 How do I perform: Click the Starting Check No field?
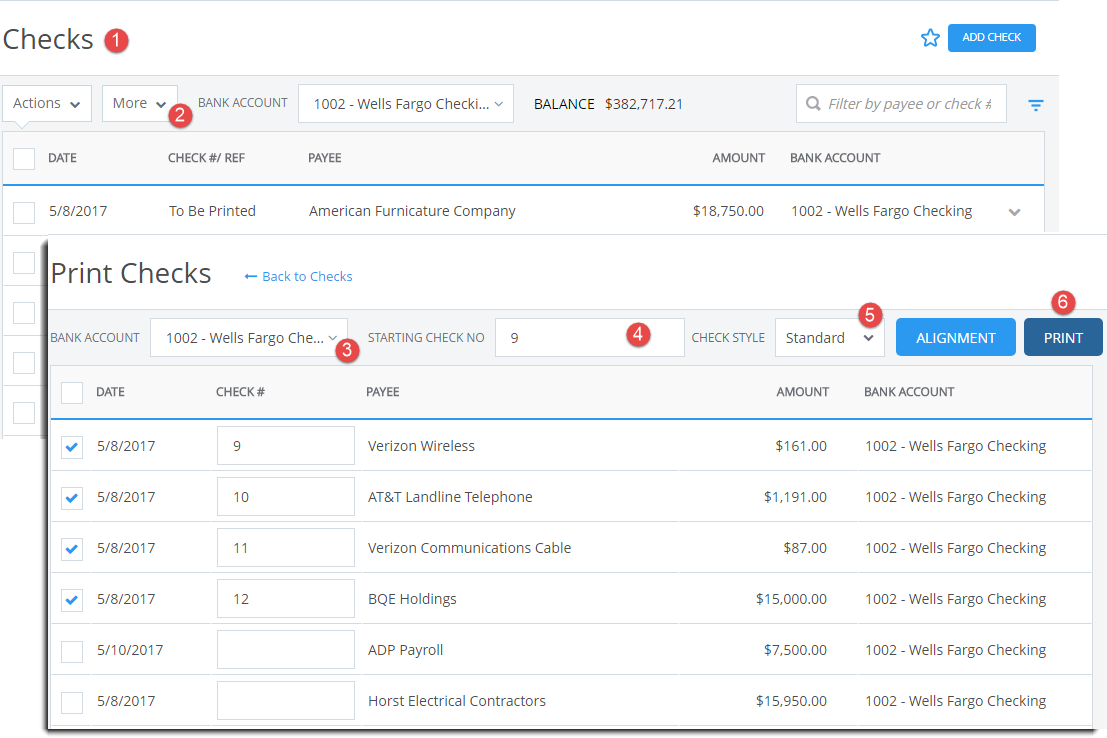click(x=589, y=337)
